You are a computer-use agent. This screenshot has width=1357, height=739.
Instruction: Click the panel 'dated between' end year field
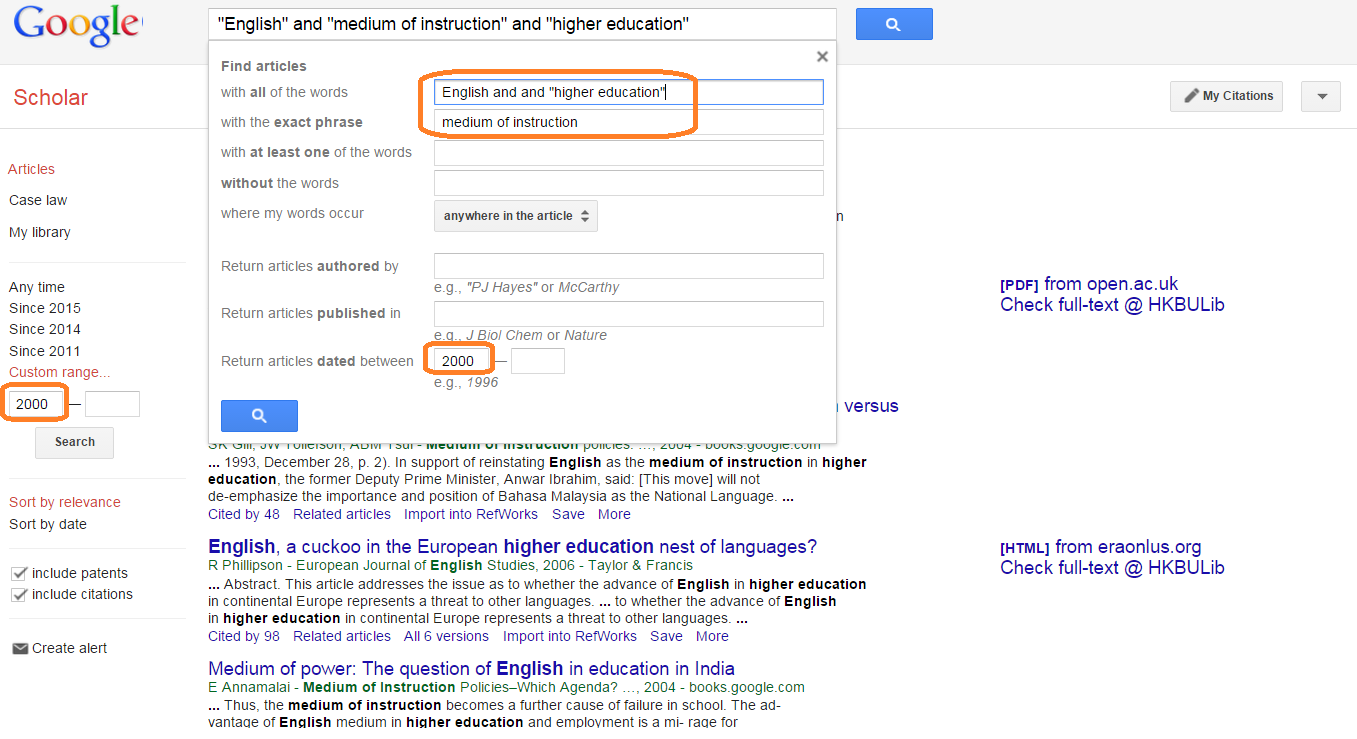coord(538,361)
